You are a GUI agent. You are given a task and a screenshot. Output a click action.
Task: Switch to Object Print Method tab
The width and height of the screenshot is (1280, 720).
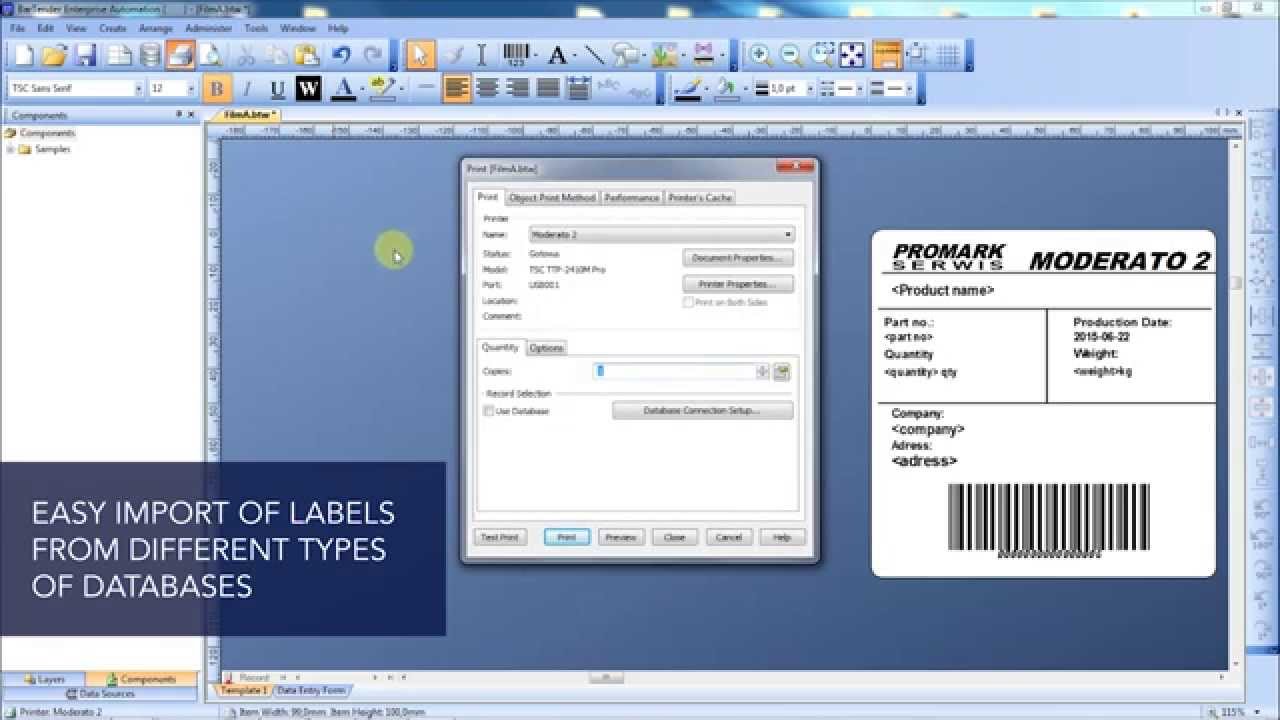(552, 198)
